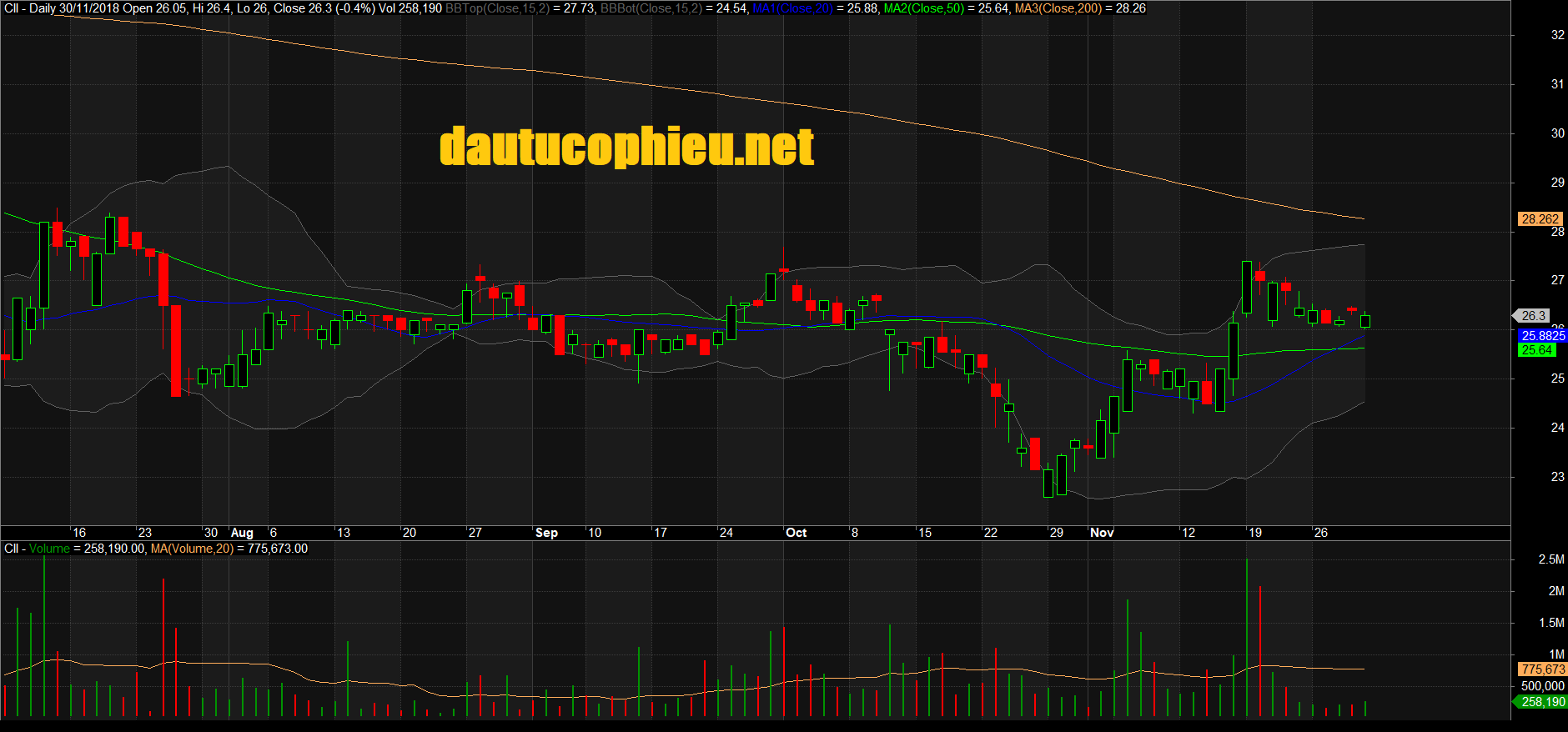Click the 'CII - Daily 30/11/2018' chart title
Image resolution: width=1568 pixels, height=732 pixels.
point(62,8)
